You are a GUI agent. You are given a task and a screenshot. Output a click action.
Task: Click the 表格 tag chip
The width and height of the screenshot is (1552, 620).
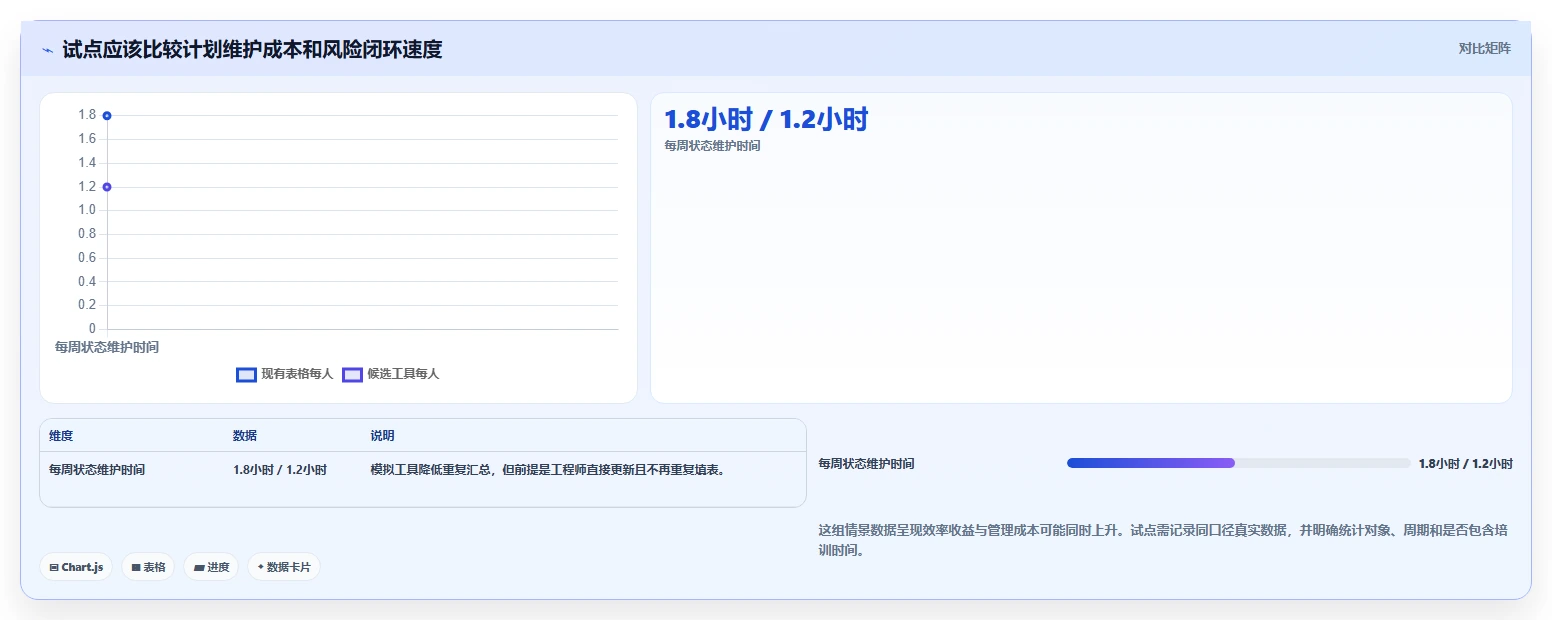[148, 567]
